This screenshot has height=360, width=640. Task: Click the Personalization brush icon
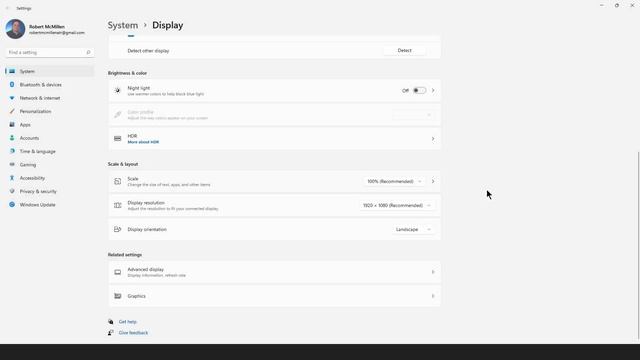(x=12, y=111)
